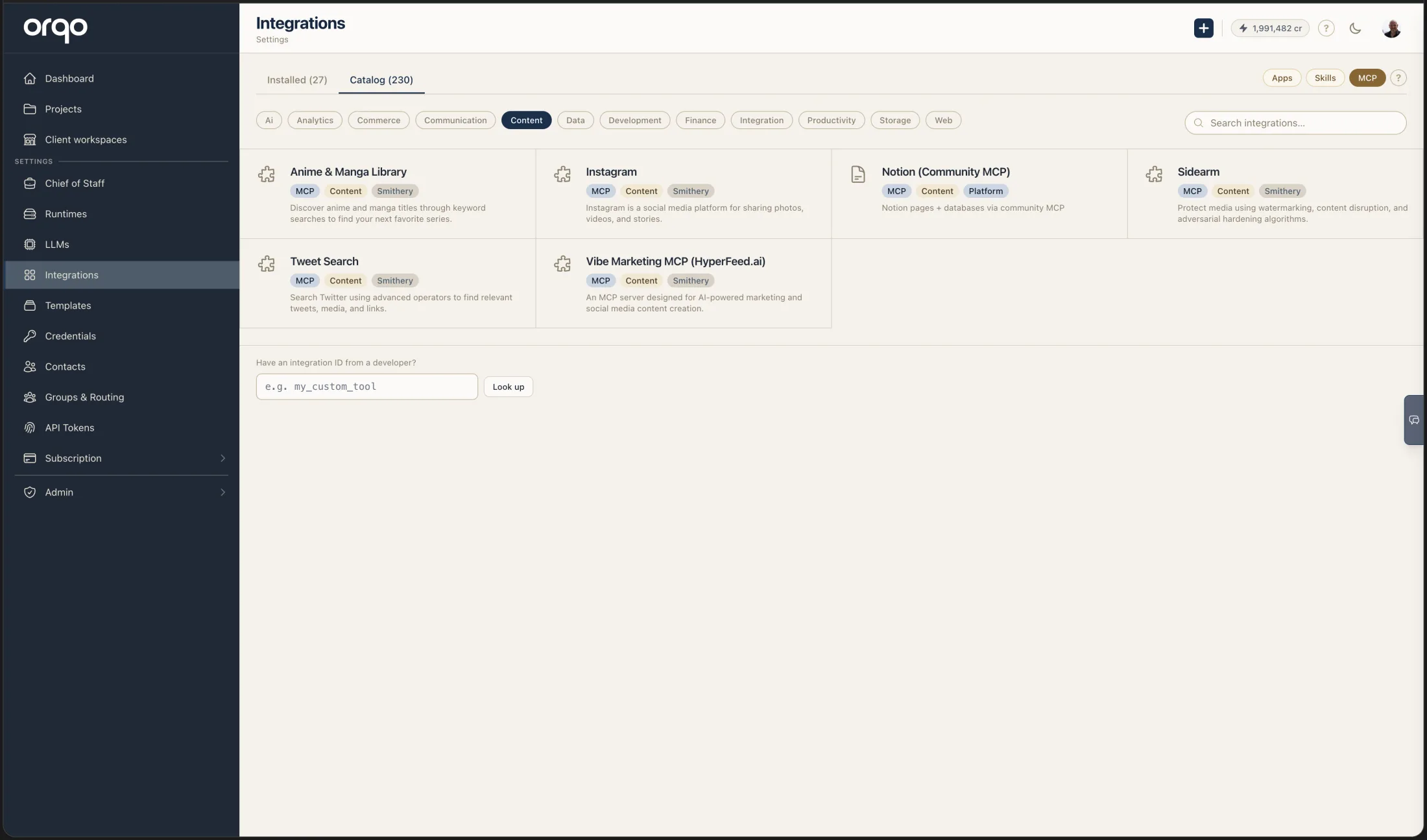Click the Client workspaces storefront icon
Viewport: 1427px width, 840px height.
point(30,139)
